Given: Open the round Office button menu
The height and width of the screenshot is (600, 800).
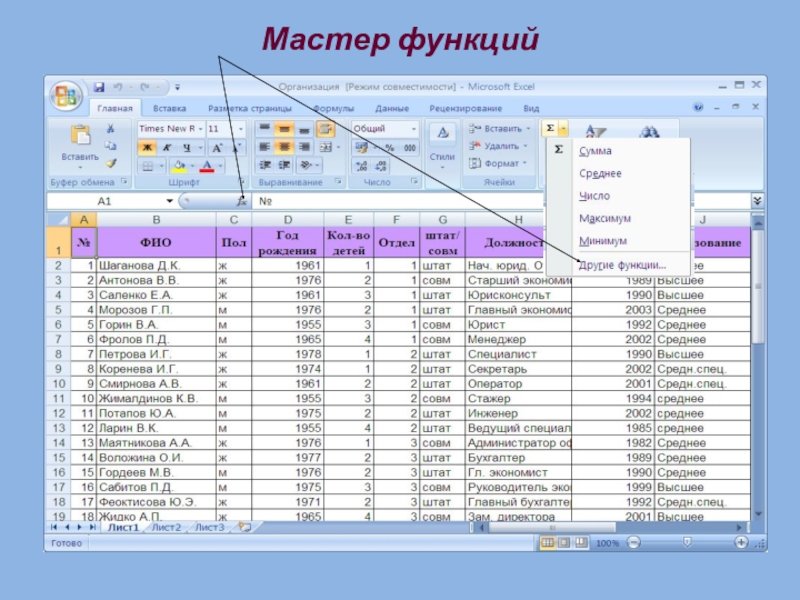Looking at the screenshot, I should point(66,95).
